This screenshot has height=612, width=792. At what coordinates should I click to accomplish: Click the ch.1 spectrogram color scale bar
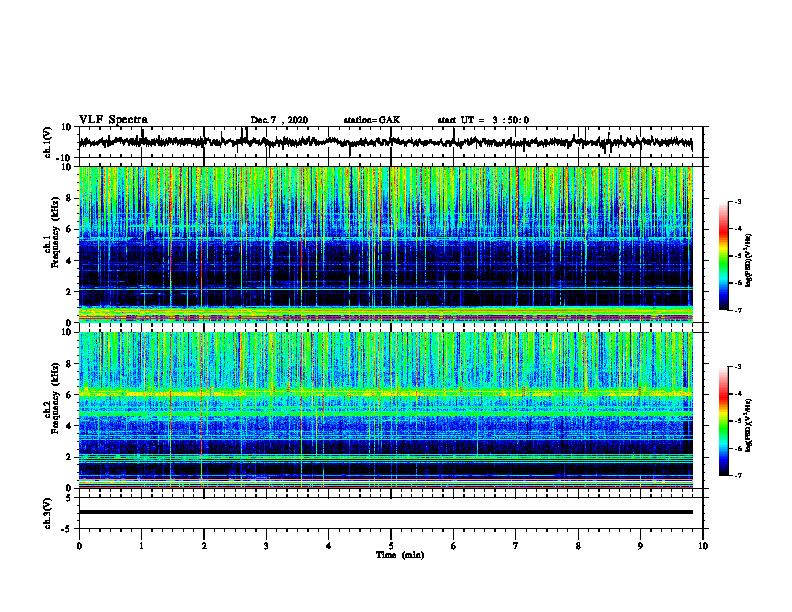tap(724, 256)
